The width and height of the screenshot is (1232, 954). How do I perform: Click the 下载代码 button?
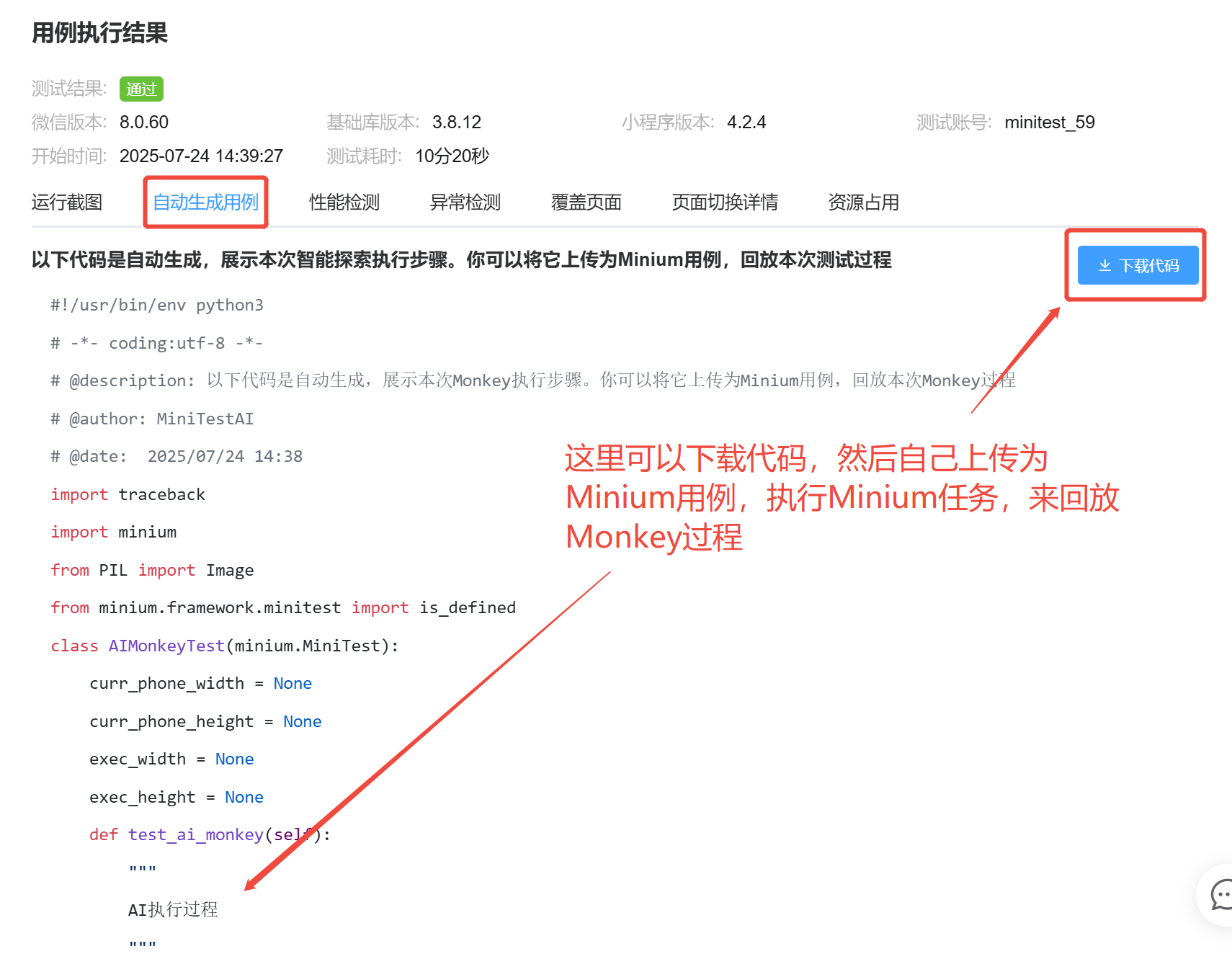pyautogui.click(x=1138, y=265)
